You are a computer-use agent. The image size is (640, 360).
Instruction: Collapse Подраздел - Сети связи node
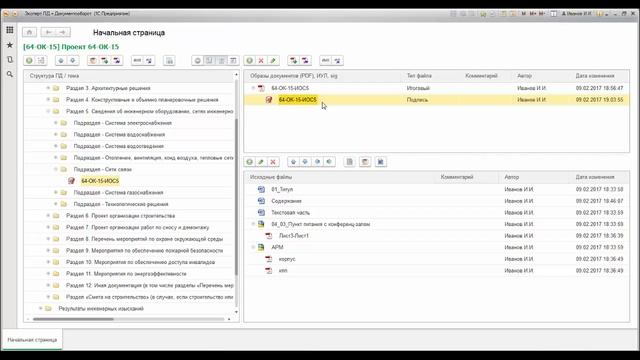tap(56, 169)
